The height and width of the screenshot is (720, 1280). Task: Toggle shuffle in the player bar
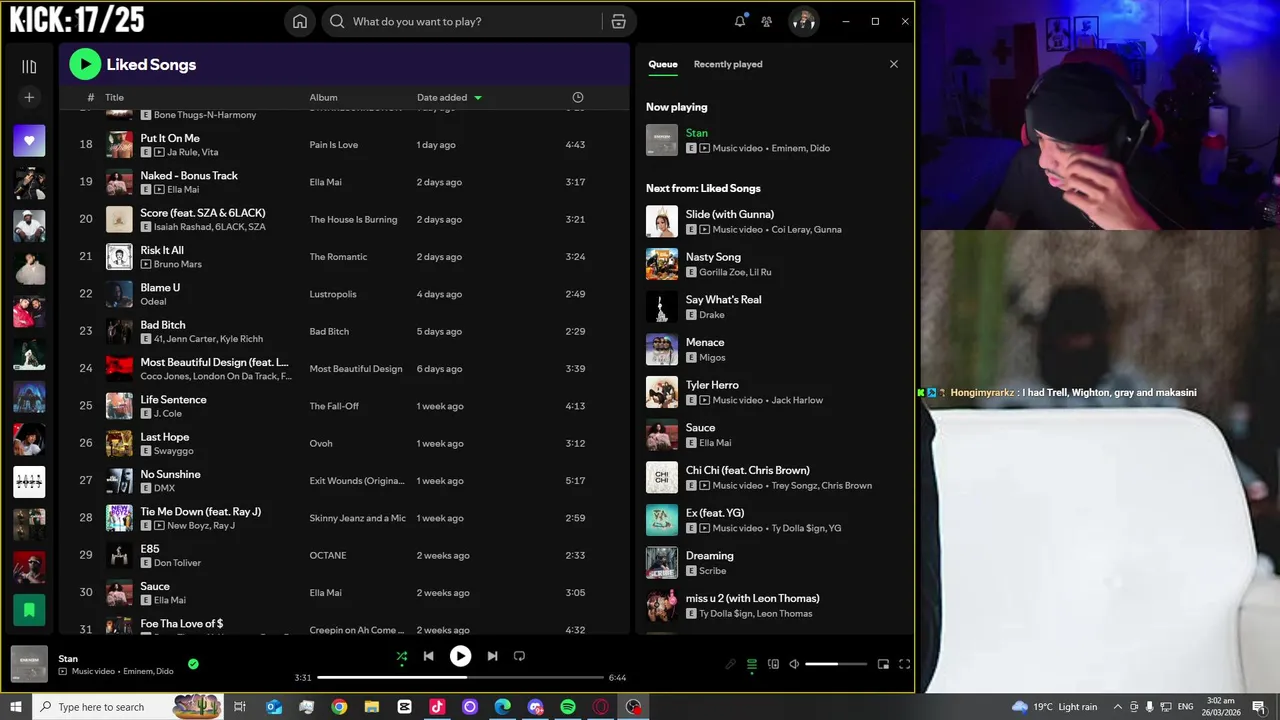click(x=401, y=657)
